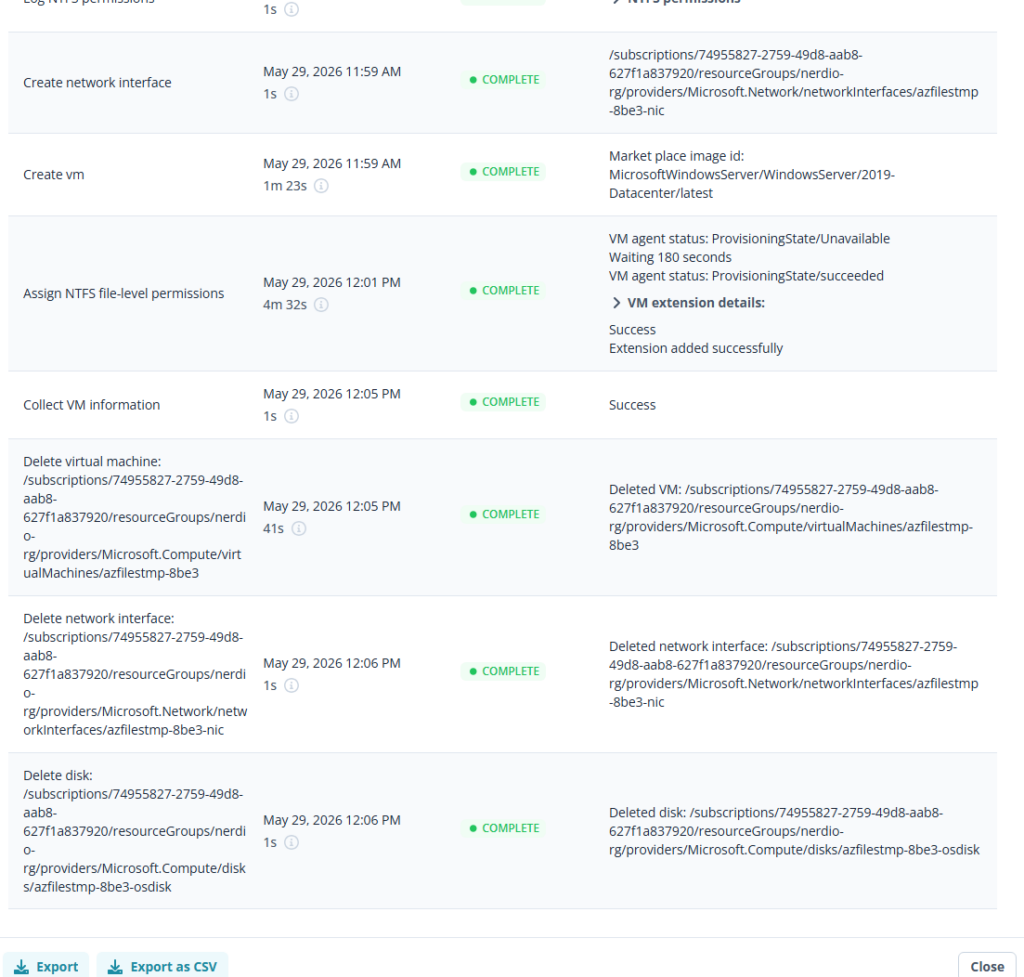The height and width of the screenshot is (977, 1024).
Task: Click COMPLETE status badge for Create vm
Action: (504, 172)
